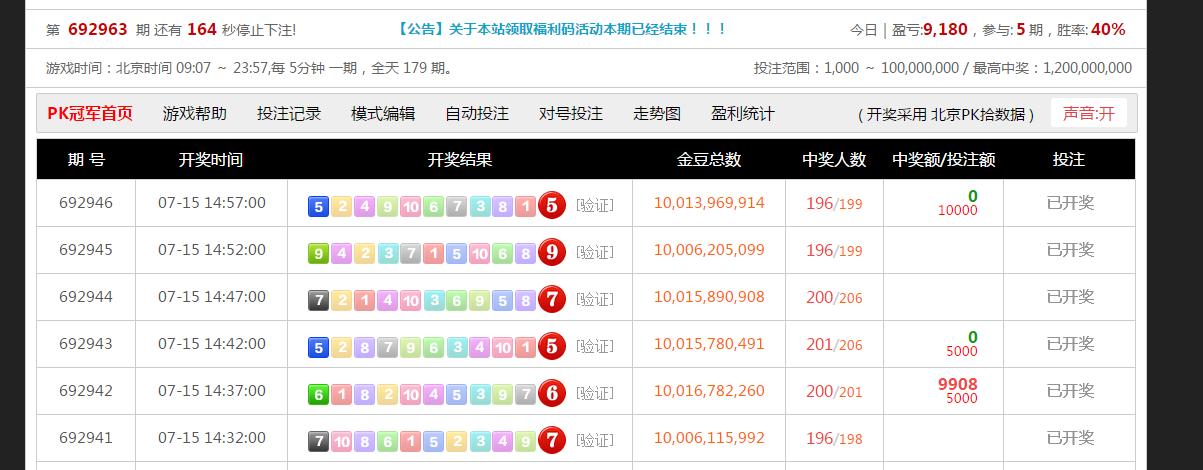Click the 开奖结果 column header
This screenshot has width=1203, height=470.
tap(460, 159)
